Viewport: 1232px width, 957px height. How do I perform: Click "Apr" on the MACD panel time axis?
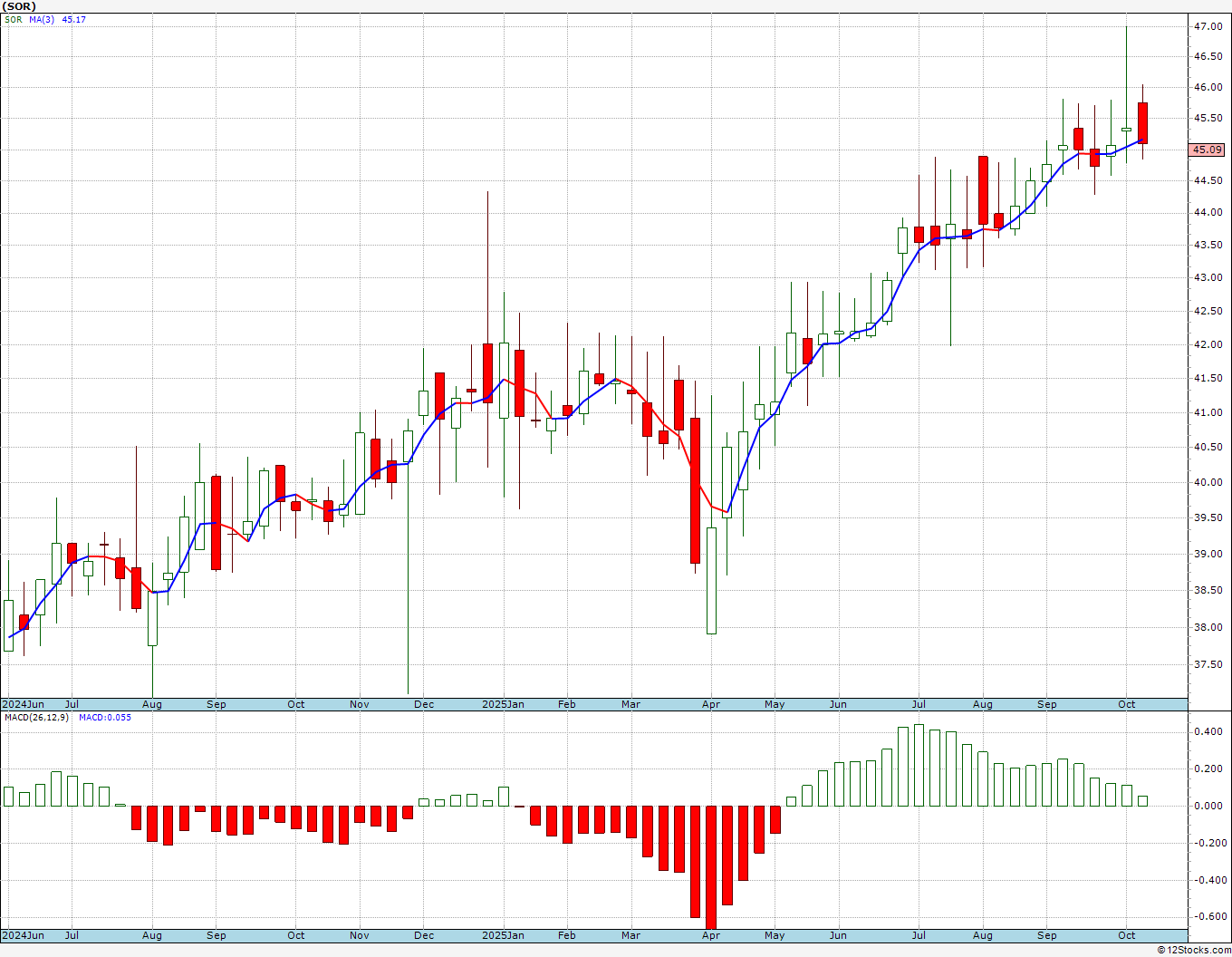coord(711,936)
